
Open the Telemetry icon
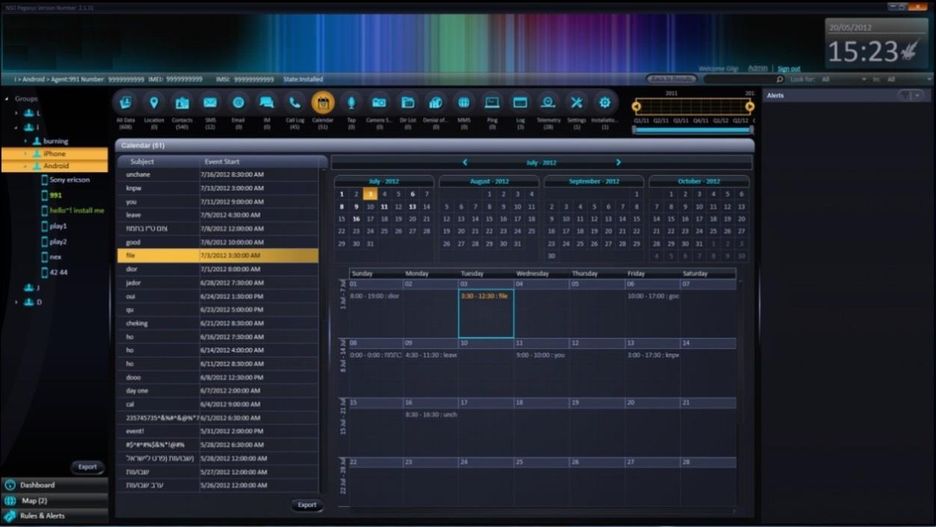(x=548, y=103)
